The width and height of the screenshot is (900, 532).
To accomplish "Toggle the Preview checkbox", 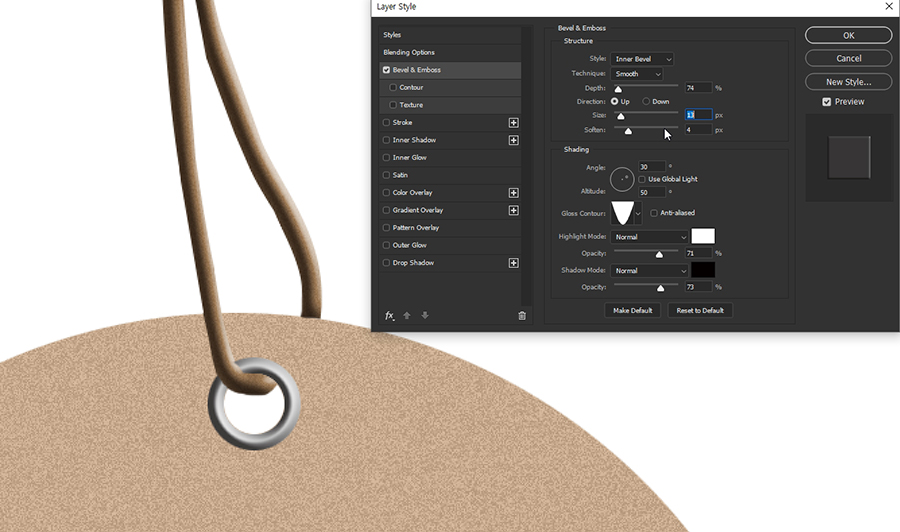I will pos(827,102).
